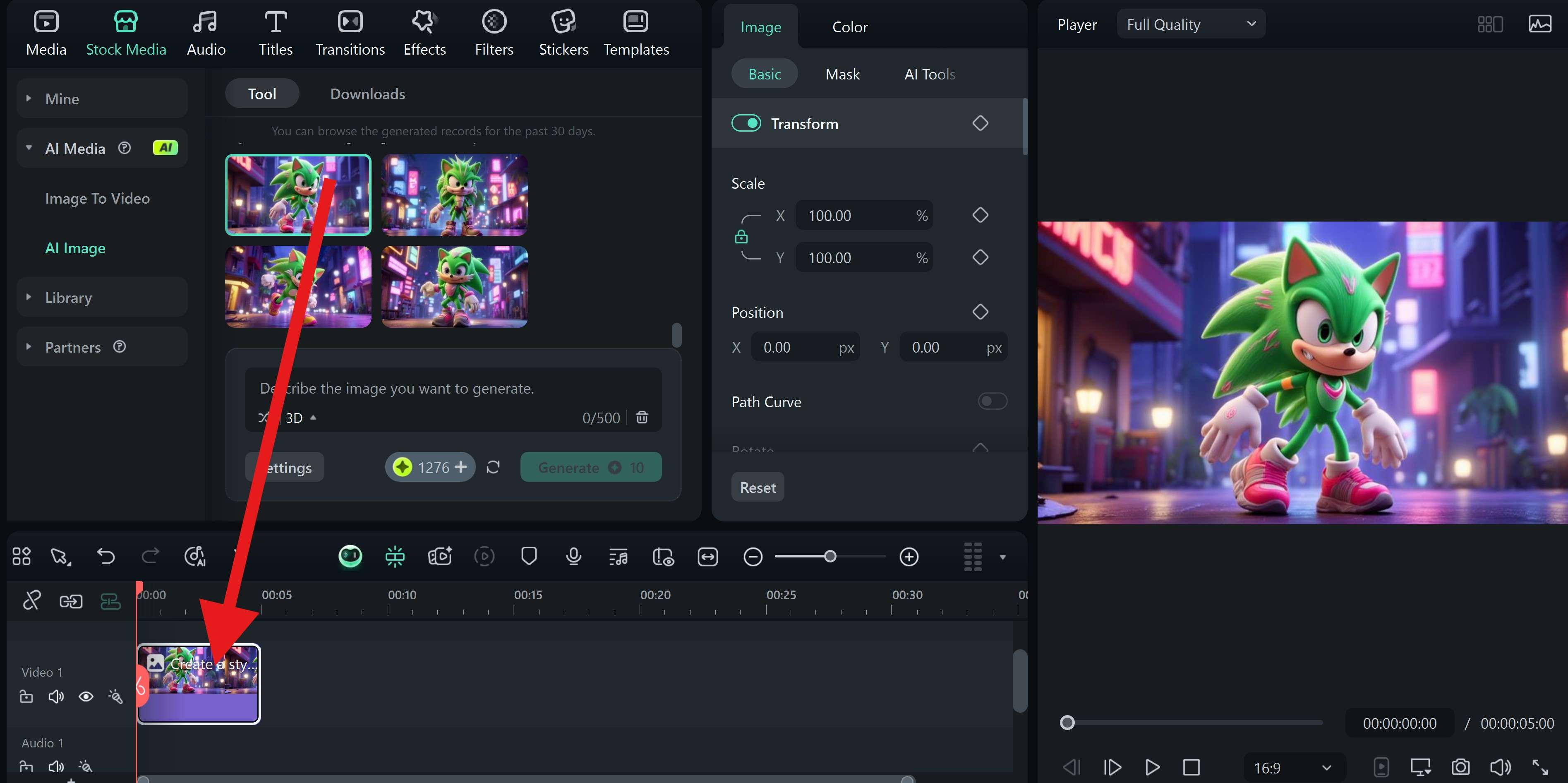The image size is (1568, 783).
Task: Take a snapshot with camera icon
Action: [1460, 766]
